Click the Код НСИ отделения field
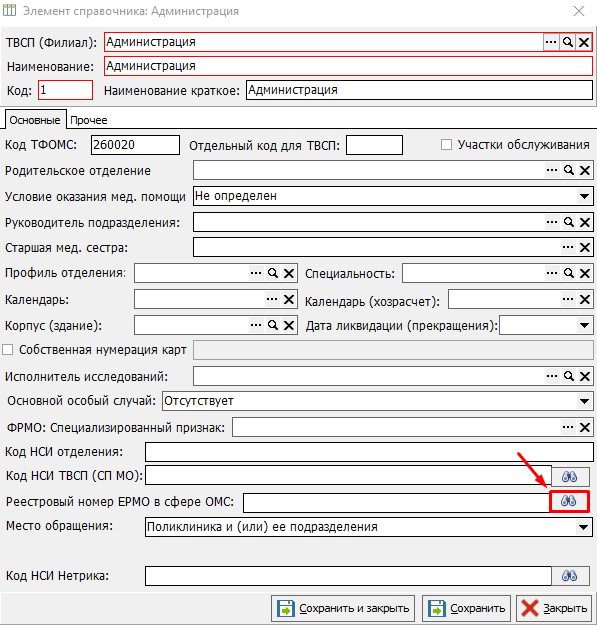The image size is (597, 627). (x=369, y=452)
